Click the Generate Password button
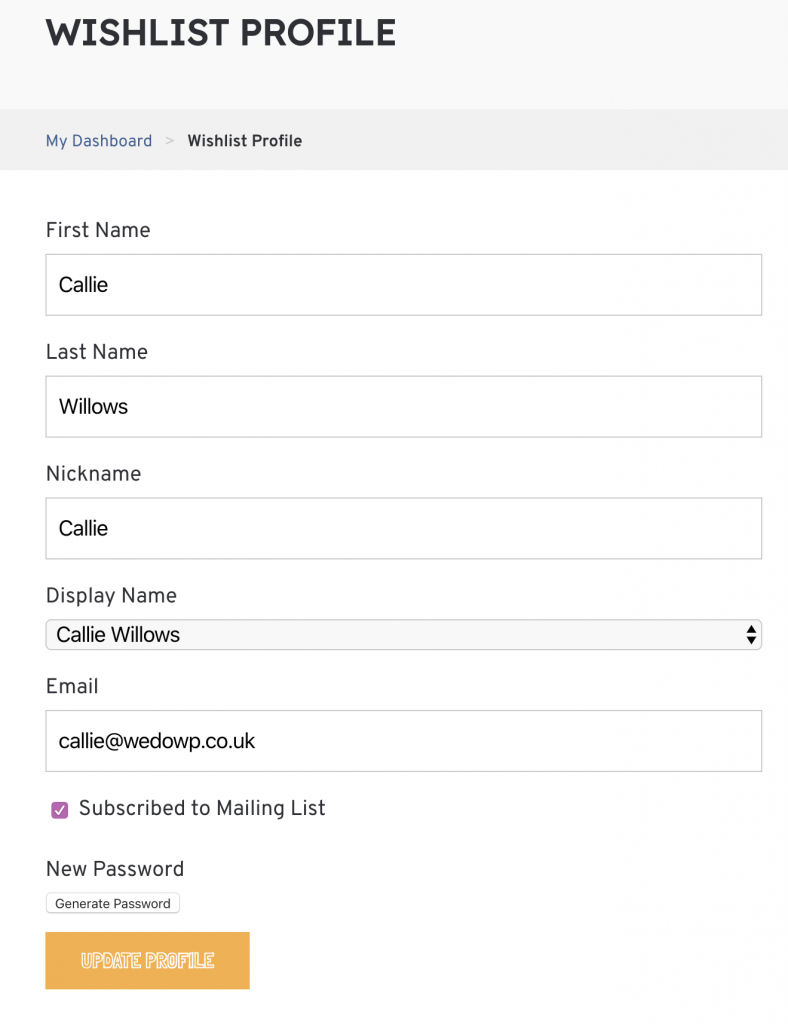This screenshot has width=788, height=1024. [x=112, y=903]
